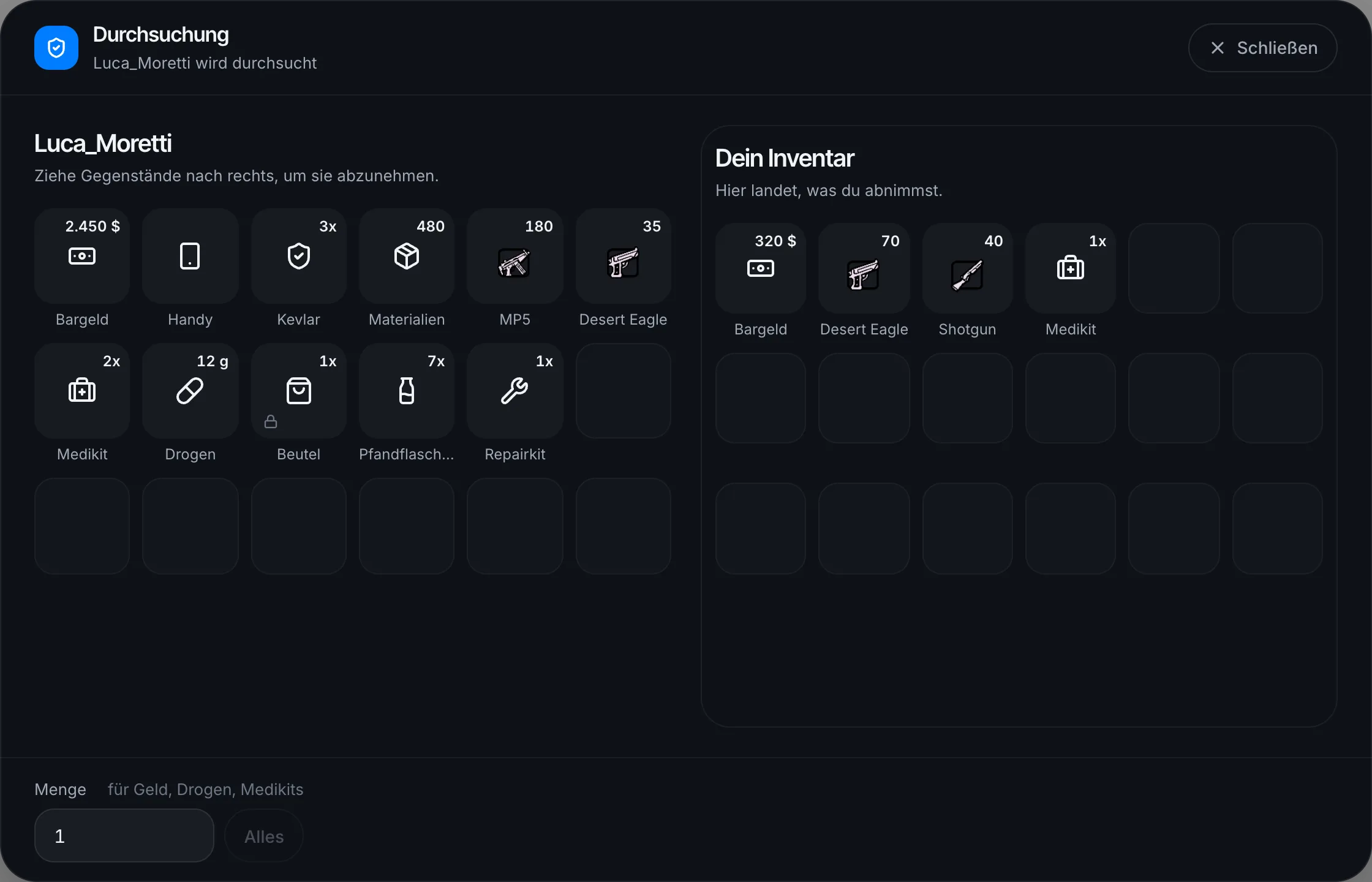Viewport: 1372px width, 882px height.
Task: Select the Drogen 12 g pill item
Action: [x=190, y=391]
